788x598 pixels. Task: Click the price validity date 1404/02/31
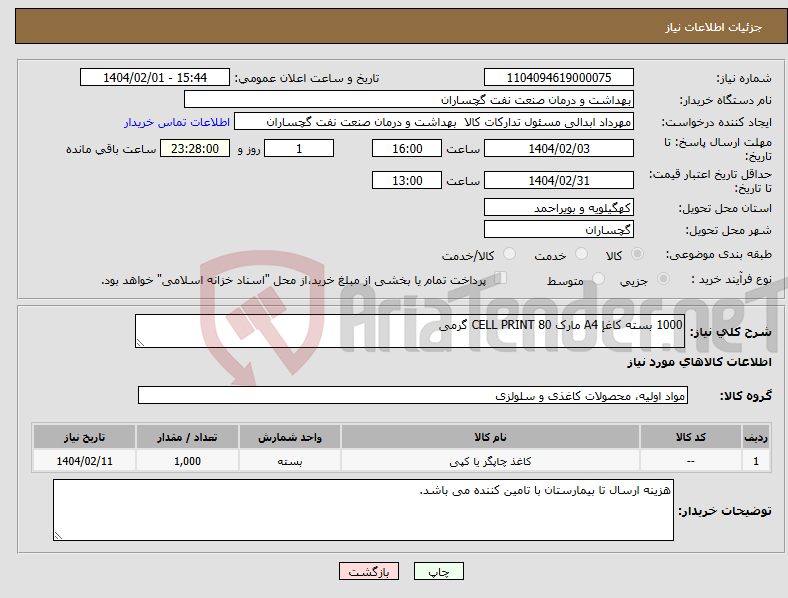click(x=559, y=180)
